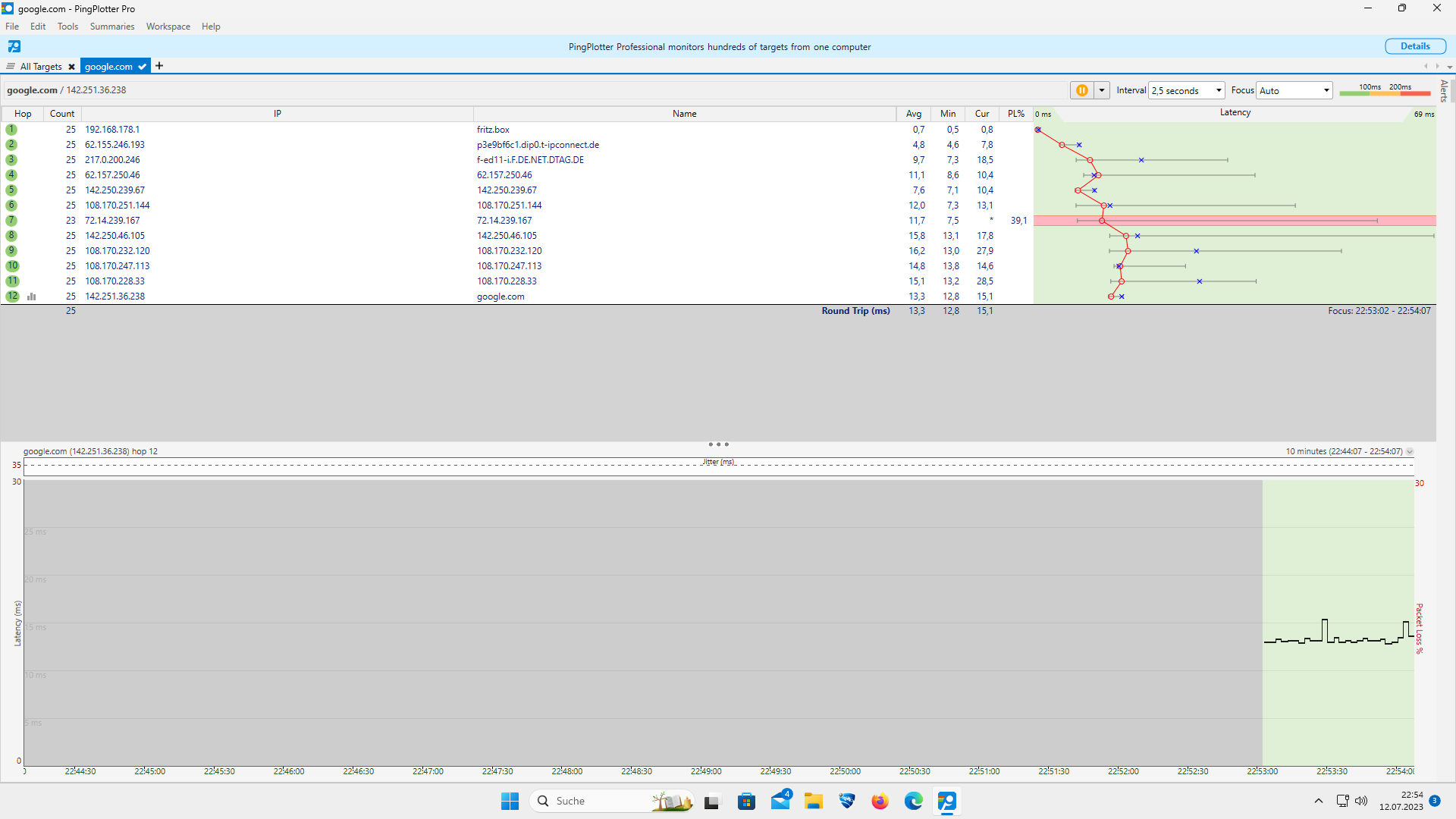This screenshot has height=819, width=1456.
Task: Expand the time range dropdown showing 10 minutes
Action: 1409,450
